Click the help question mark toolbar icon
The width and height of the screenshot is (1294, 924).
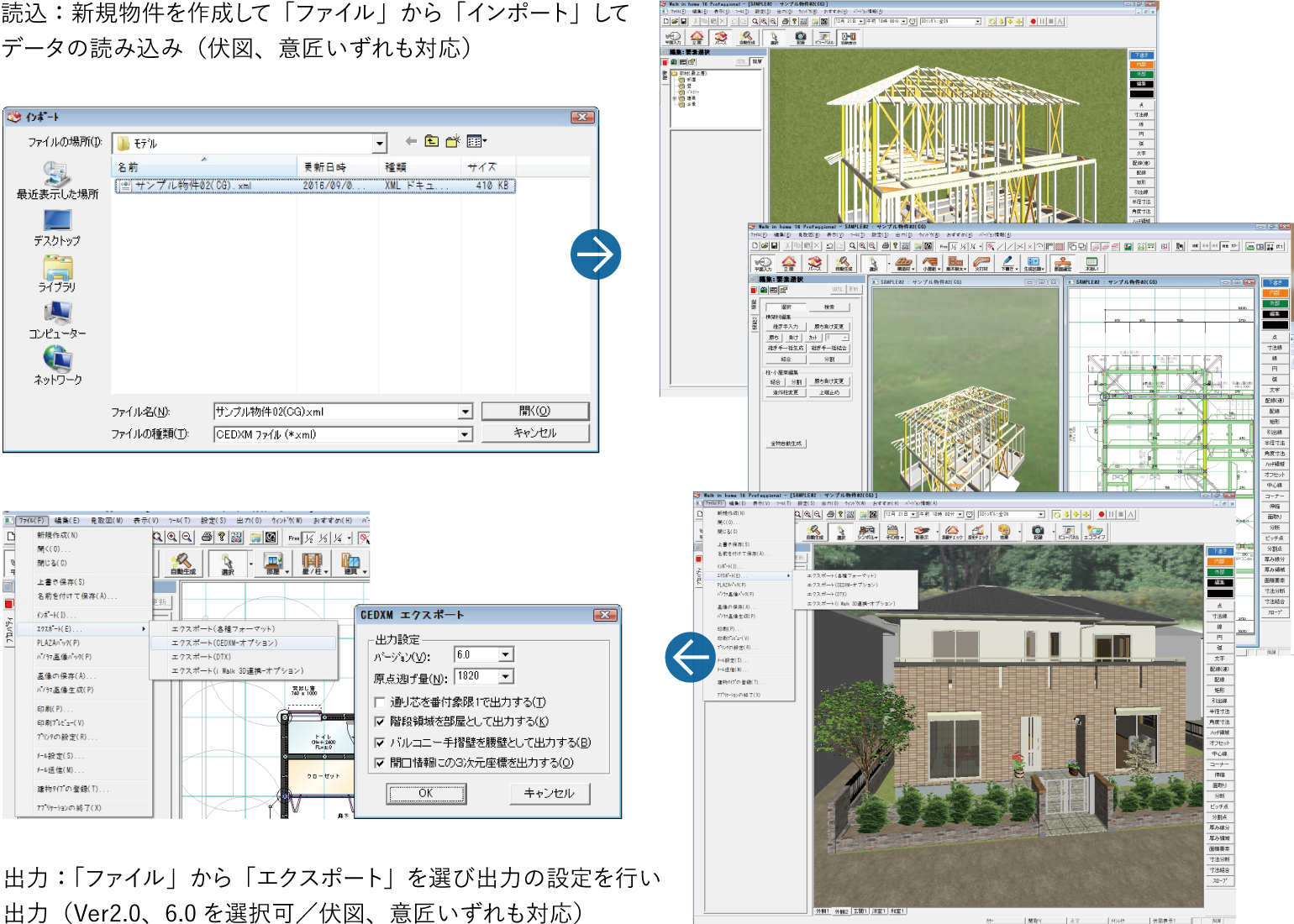(x=221, y=538)
